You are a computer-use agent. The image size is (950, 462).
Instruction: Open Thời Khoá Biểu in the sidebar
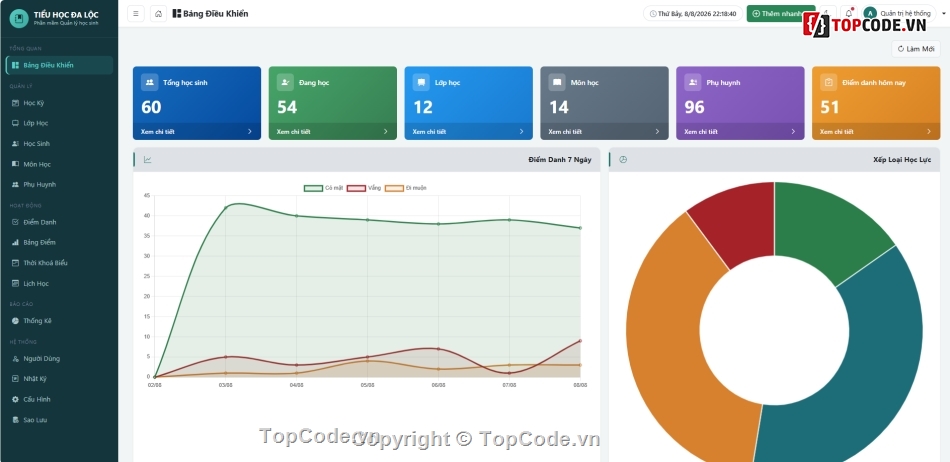click(59, 263)
